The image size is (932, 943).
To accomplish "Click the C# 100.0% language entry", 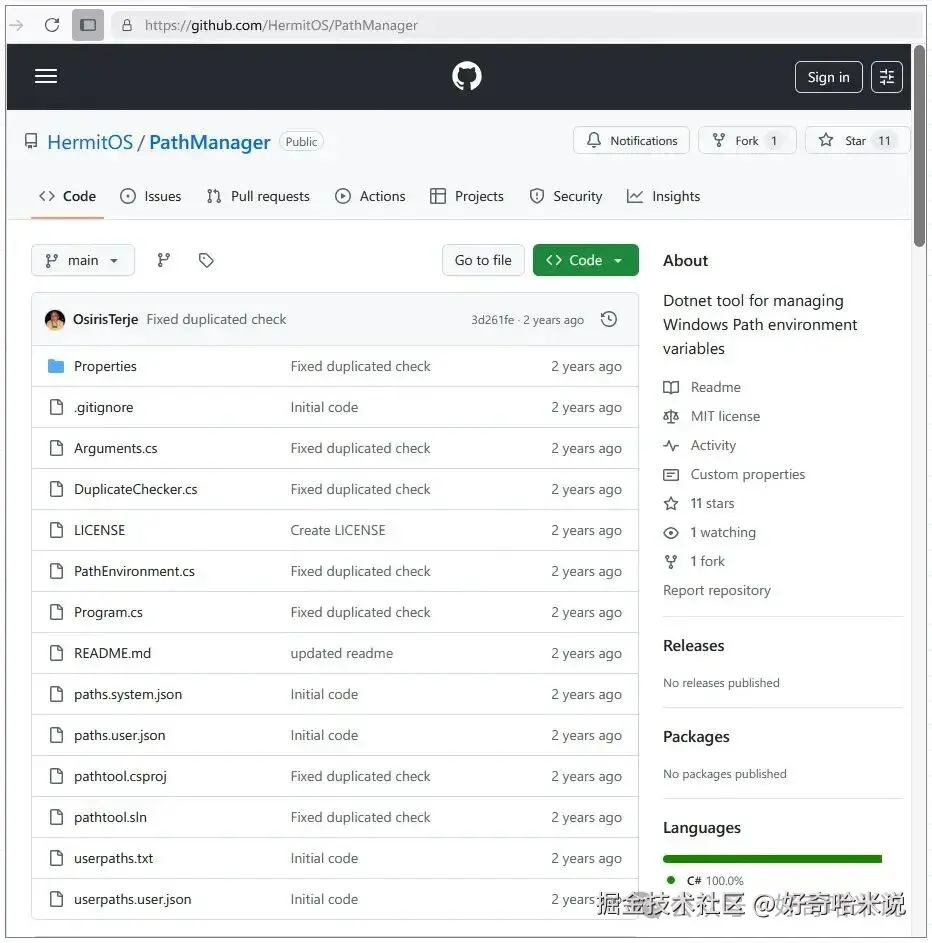I will [705, 880].
